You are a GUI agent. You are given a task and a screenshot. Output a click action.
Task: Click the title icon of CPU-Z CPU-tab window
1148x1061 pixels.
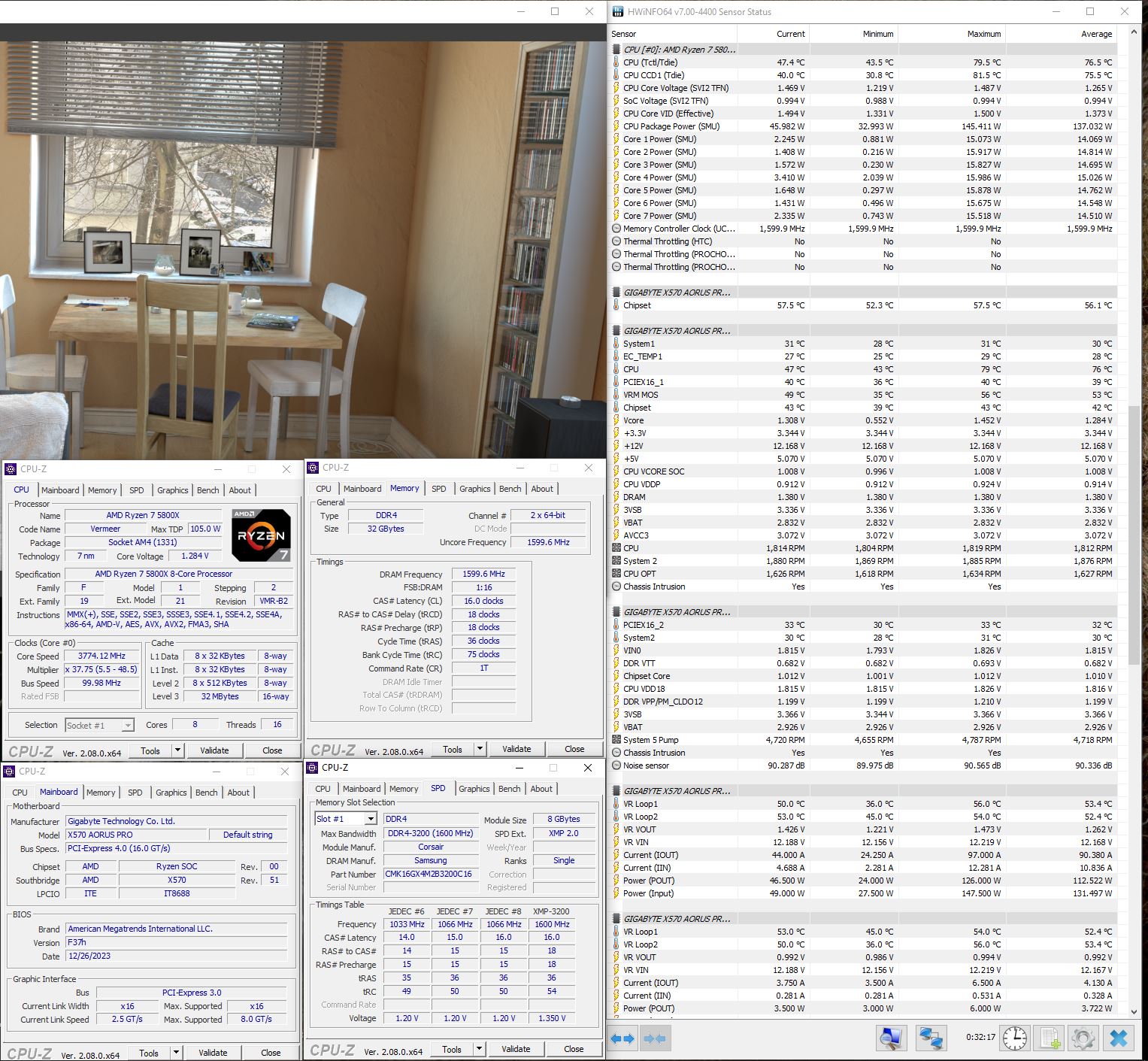tap(11, 469)
